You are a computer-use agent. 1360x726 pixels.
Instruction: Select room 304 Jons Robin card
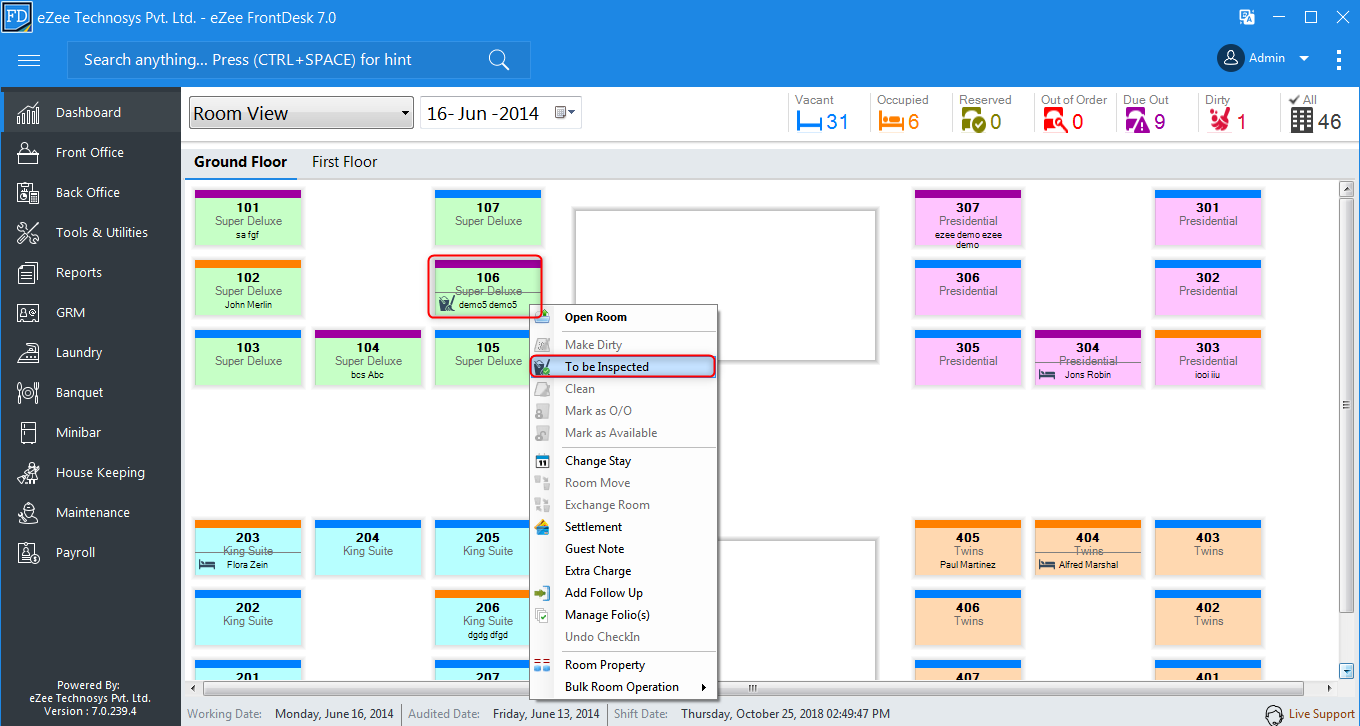coord(1088,358)
